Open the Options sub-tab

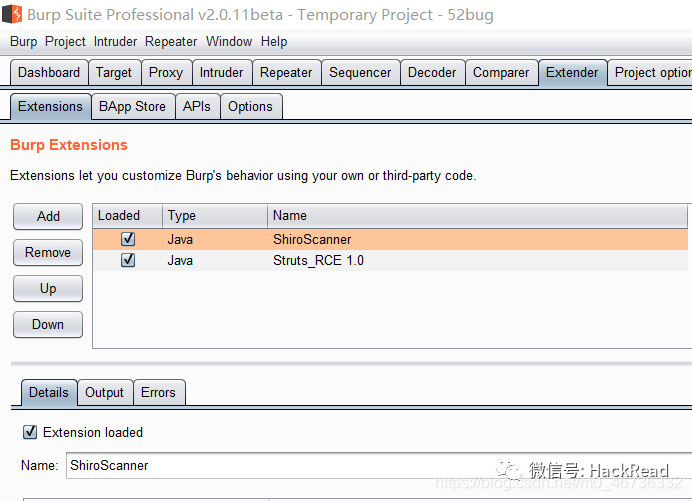tap(251, 106)
